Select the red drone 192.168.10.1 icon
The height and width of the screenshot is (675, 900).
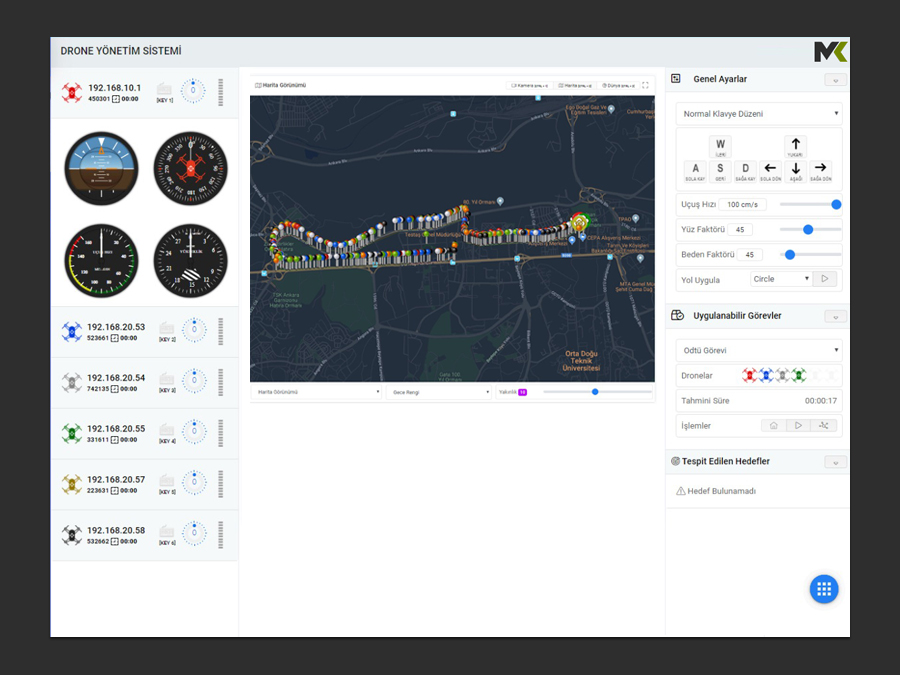pos(72,92)
